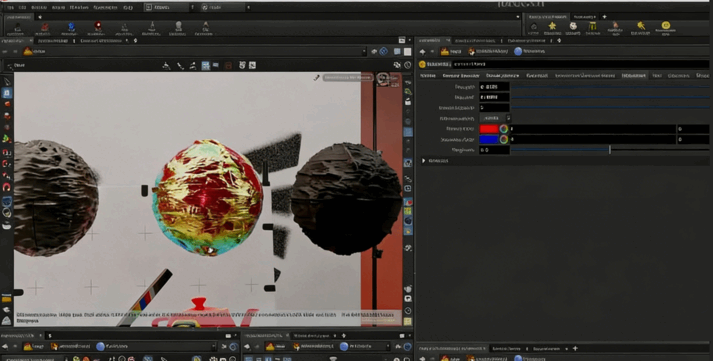Click the yellow coin-shaped tool on right shelf
Screen dimensions: 713x361
tap(665, 25)
